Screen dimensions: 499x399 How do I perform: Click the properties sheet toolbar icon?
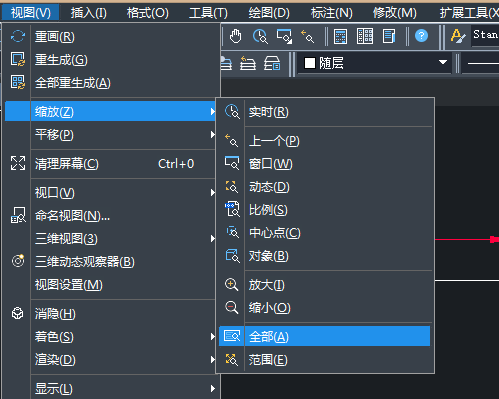pos(389,36)
